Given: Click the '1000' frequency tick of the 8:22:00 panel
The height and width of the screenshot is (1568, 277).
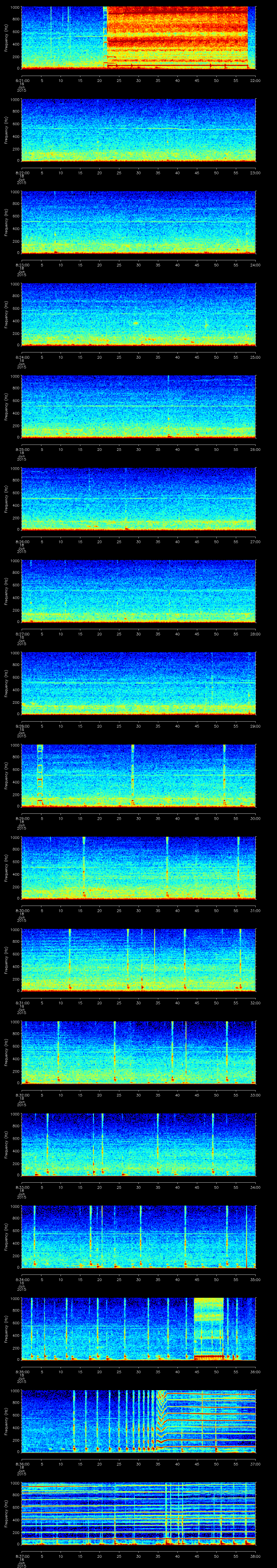Looking at the screenshot, I should (x=15, y=100).
